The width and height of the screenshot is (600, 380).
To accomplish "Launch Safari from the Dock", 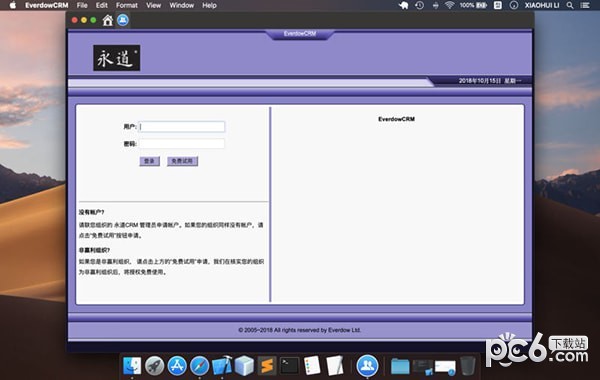I will (199, 366).
